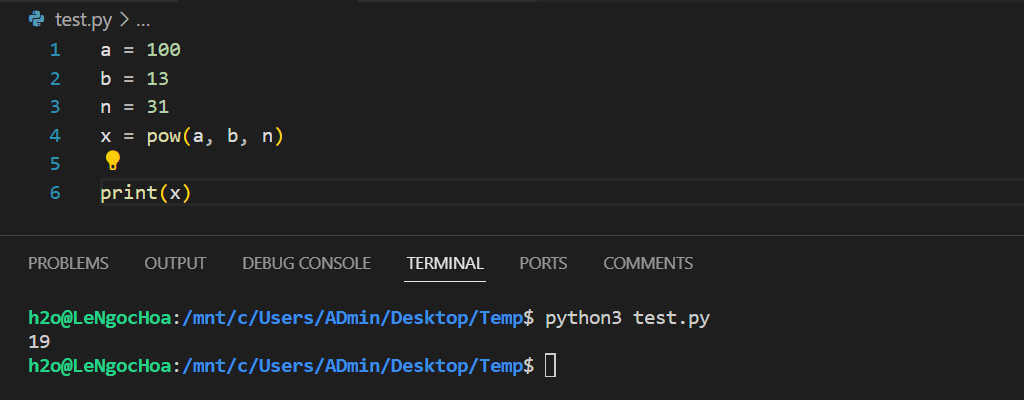Viewport: 1024px width, 400px height.
Task: Click the value 13 on line 2
Action: click(157, 78)
